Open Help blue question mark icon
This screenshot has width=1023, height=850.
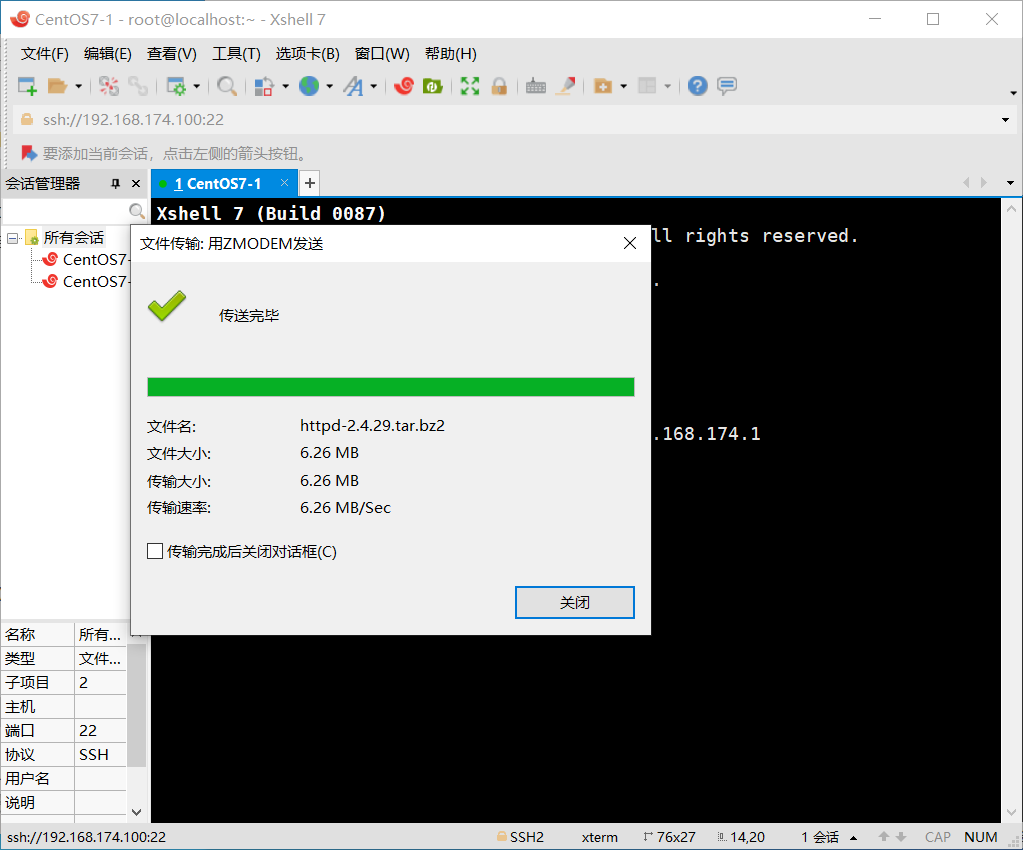(697, 86)
